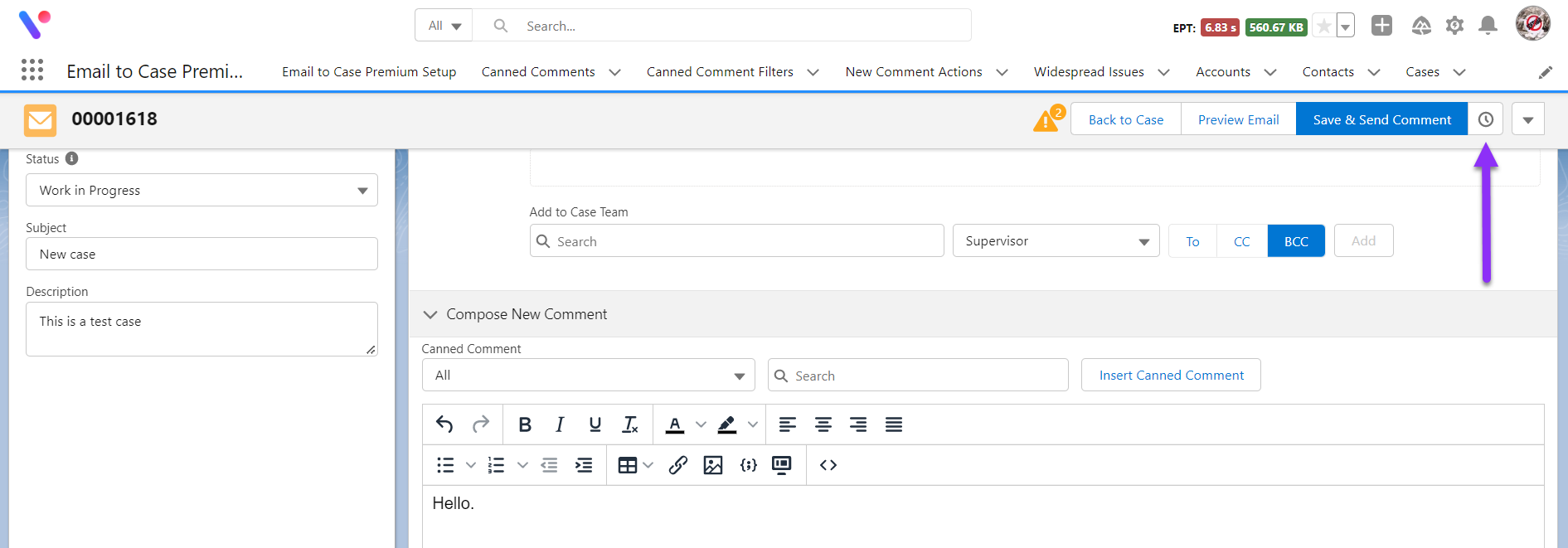Open Accounts tab
The image size is (1568, 548).
coord(1223,72)
